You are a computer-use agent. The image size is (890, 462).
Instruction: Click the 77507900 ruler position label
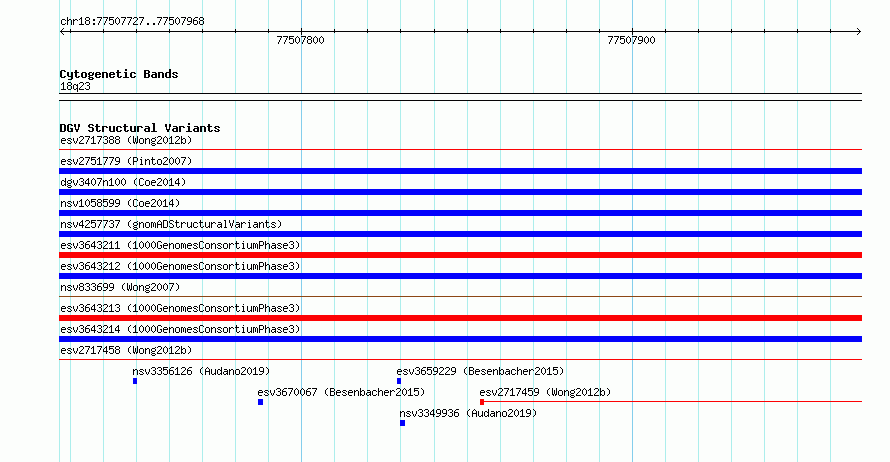pyautogui.click(x=631, y=40)
